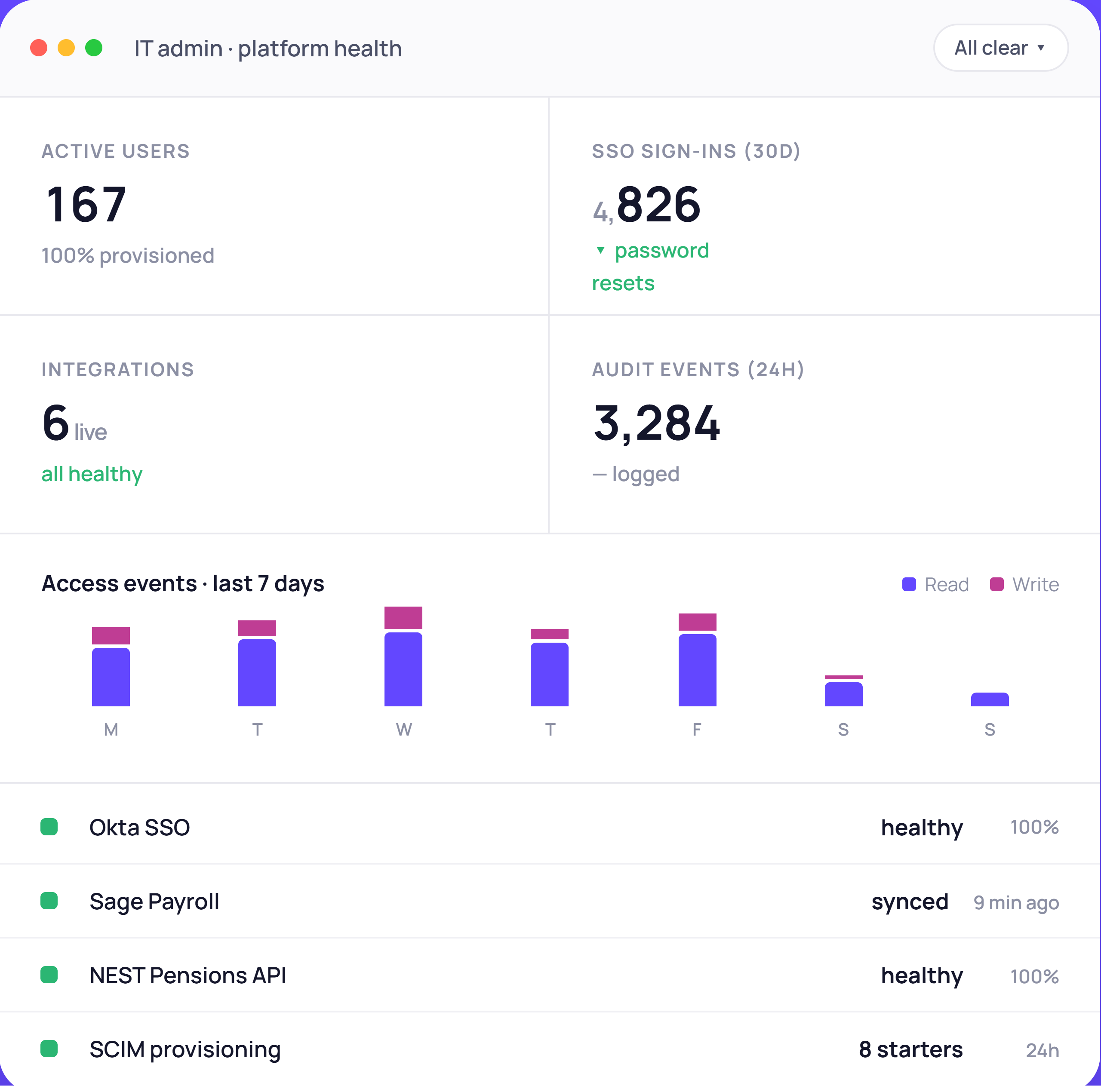Select the Friday bar in access events chart
This screenshot has height=1092, width=1101.
[698, 659]
